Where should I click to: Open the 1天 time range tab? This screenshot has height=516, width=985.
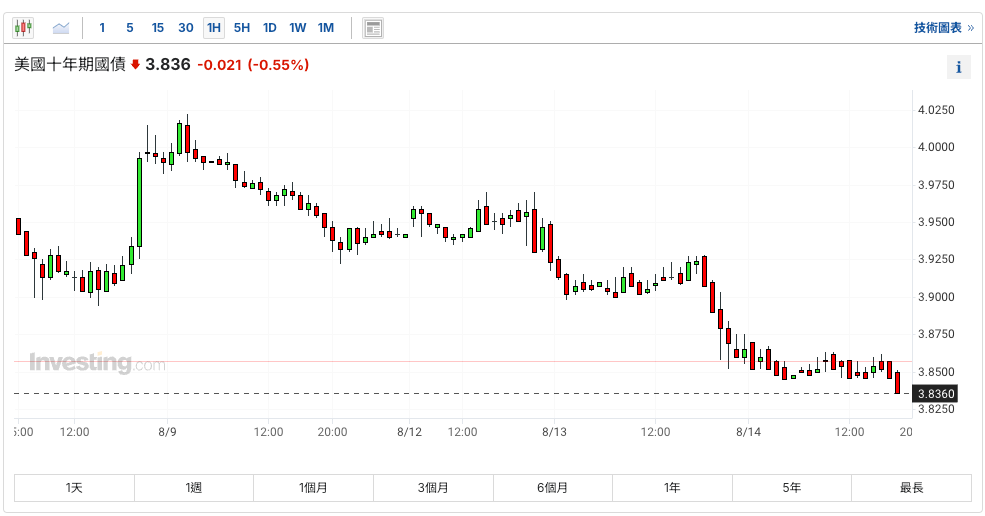[74, 488]
